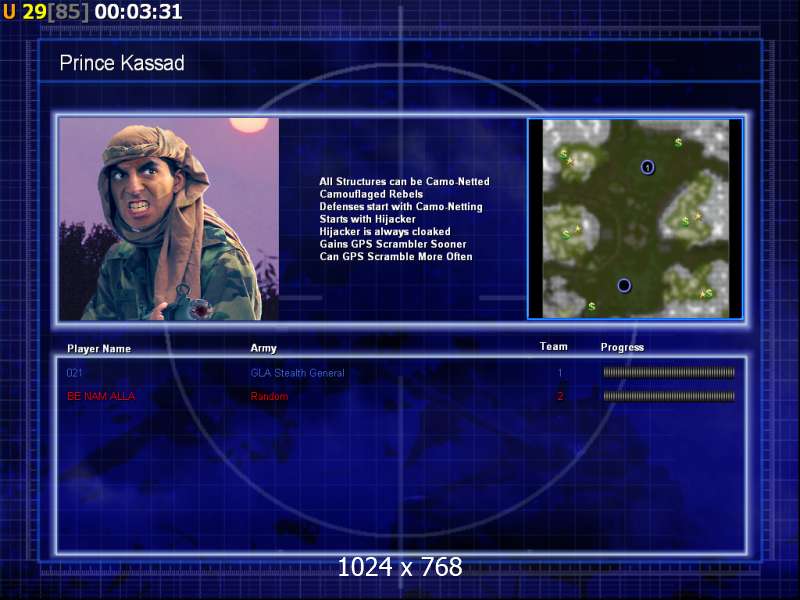Click the GLA Stealth General army entry
The image size is (800, 600).
point(297,373)
